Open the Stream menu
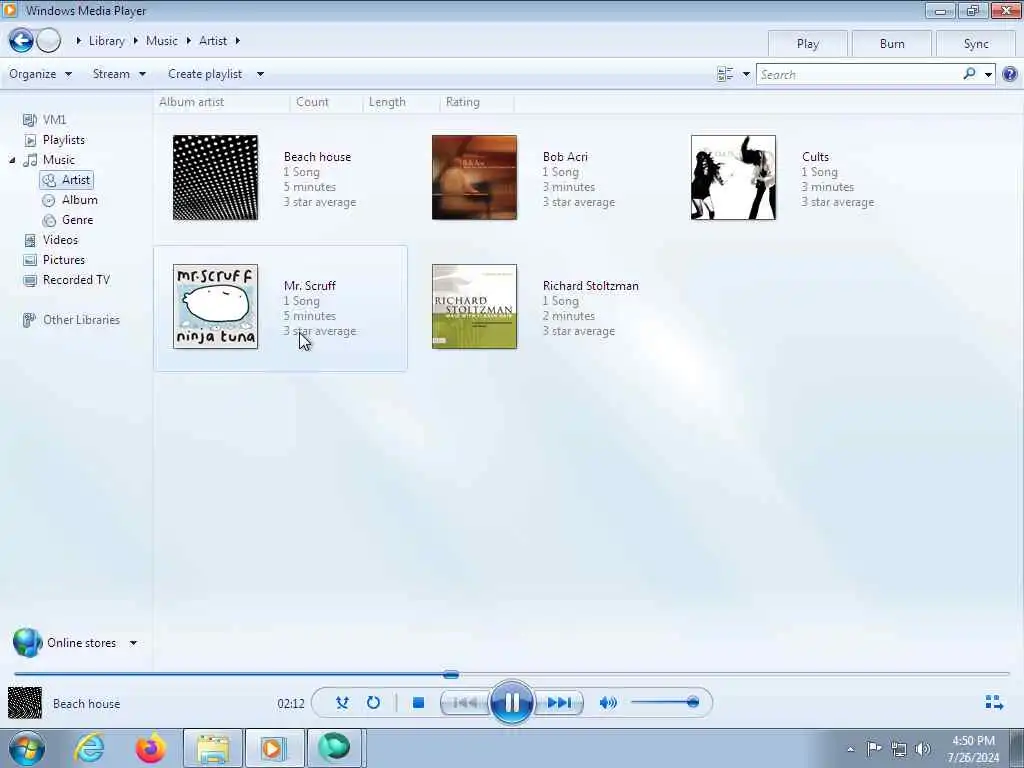Viewport: 1024px width, 768px height. [119, 74]
